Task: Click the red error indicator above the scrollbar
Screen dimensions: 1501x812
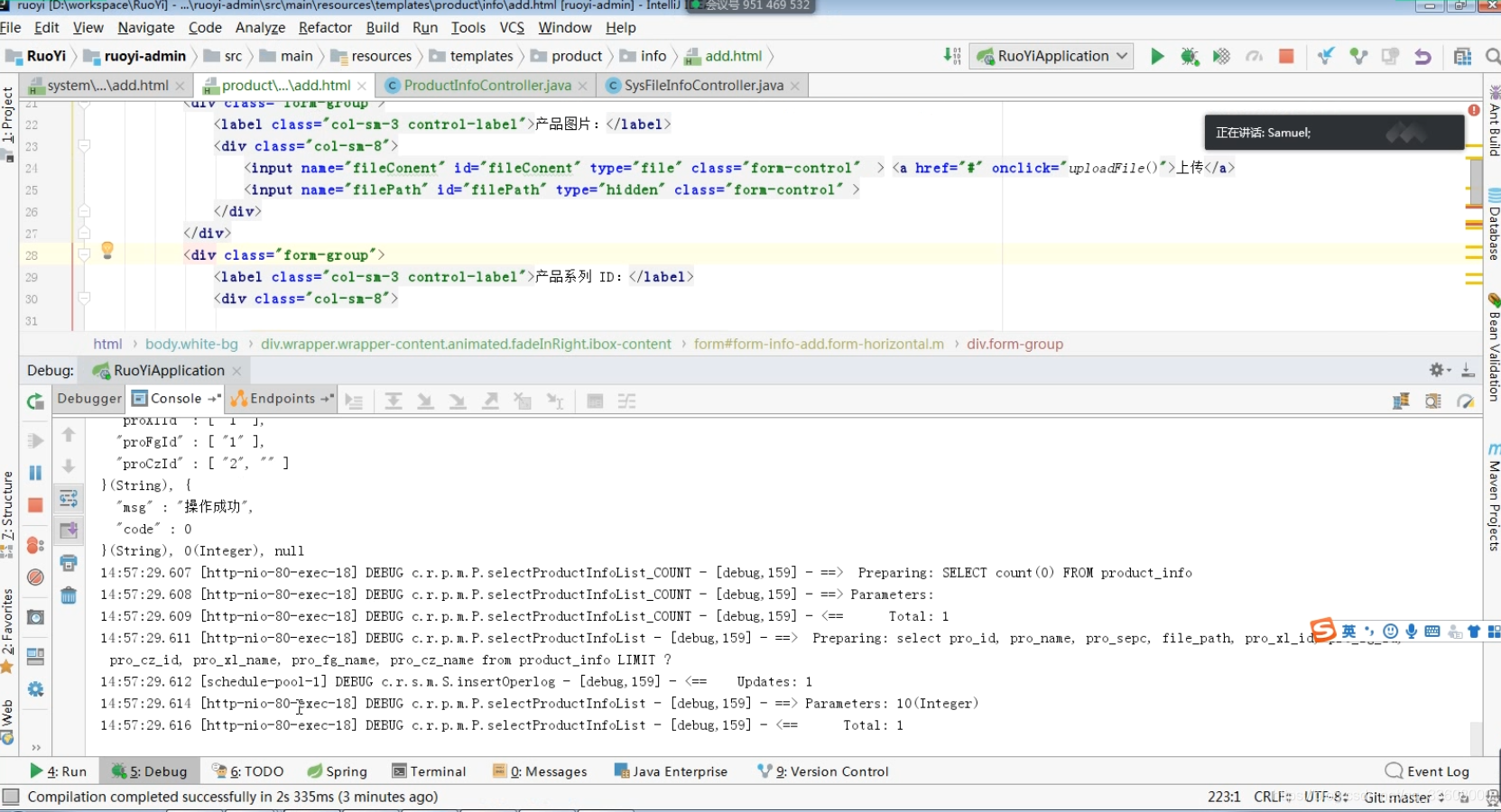Action: pyautogui.click(x=1474, y=110)
